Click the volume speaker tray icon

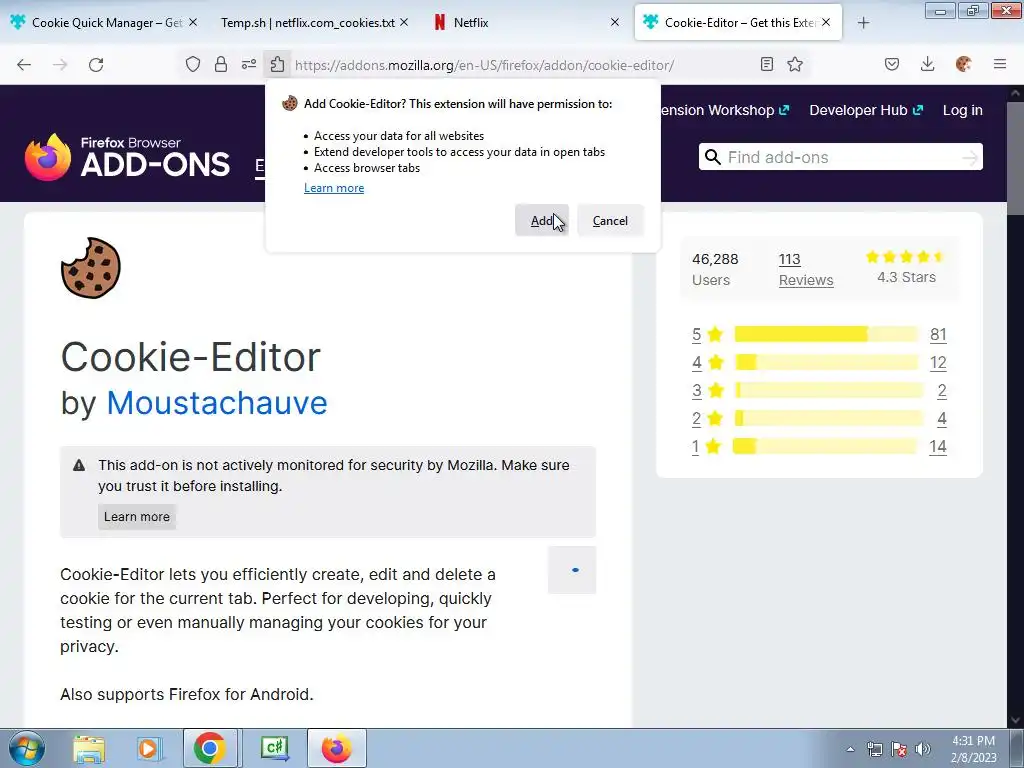click(923, 749)
